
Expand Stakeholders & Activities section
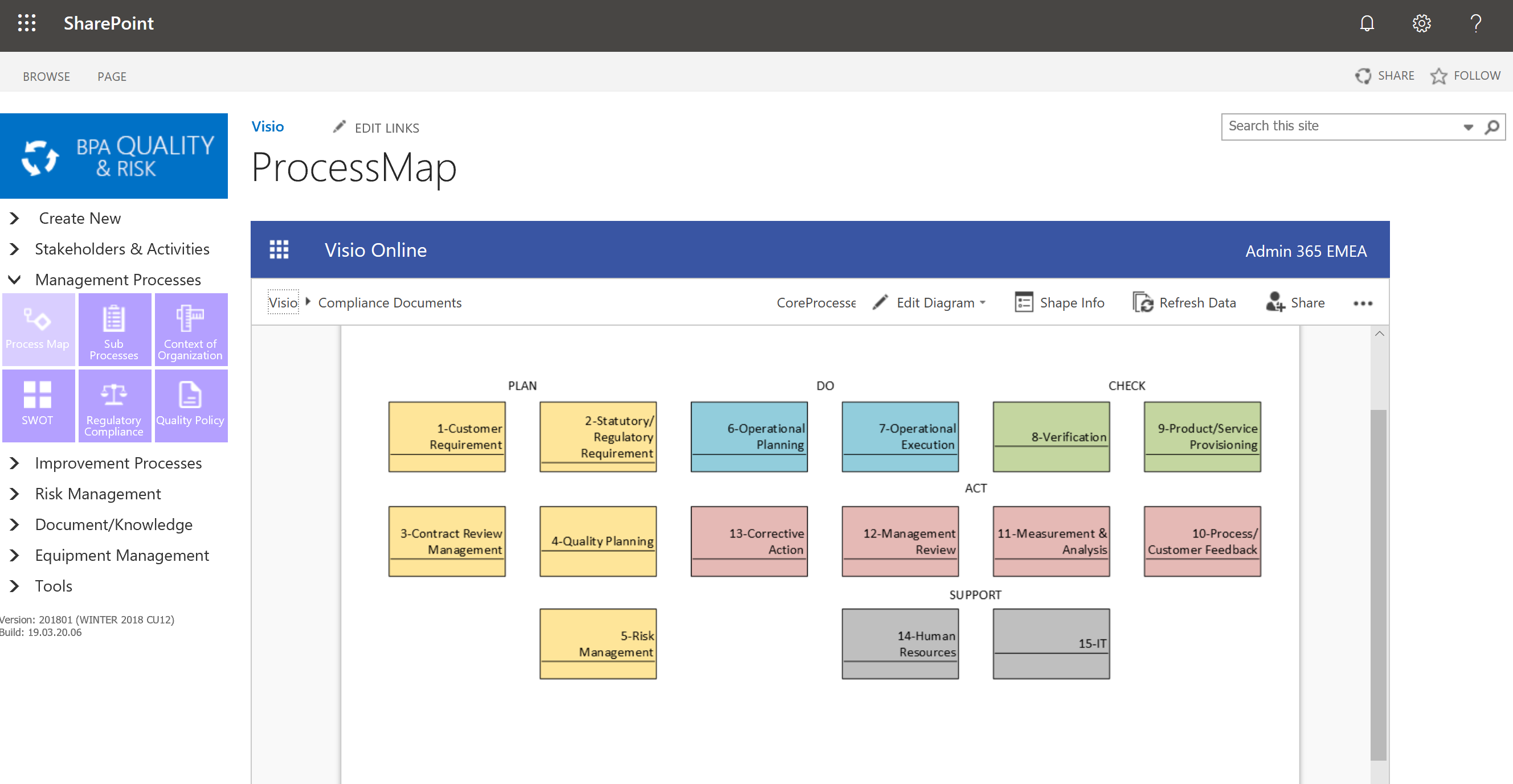(15, 249)
